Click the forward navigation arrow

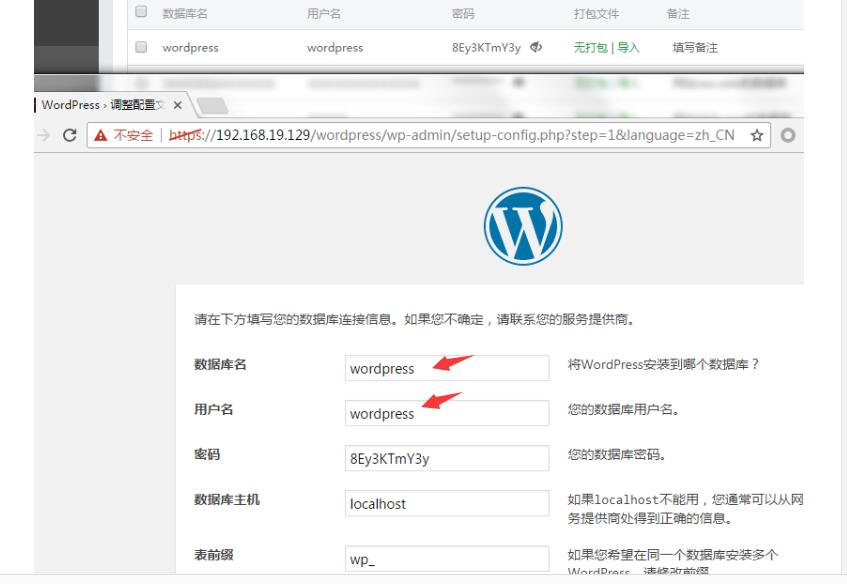pyautogui.click(x=43, y=135)
